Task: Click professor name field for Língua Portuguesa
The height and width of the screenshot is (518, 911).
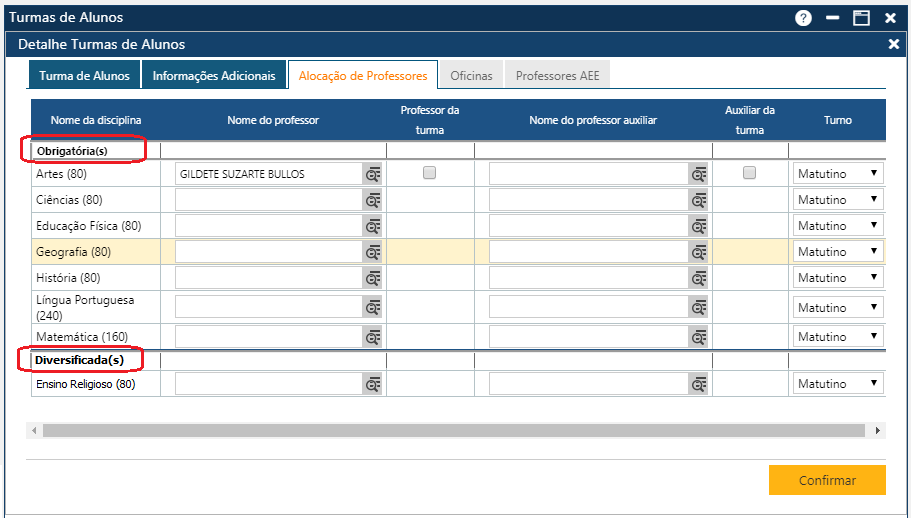Action: tap(267, 308)
